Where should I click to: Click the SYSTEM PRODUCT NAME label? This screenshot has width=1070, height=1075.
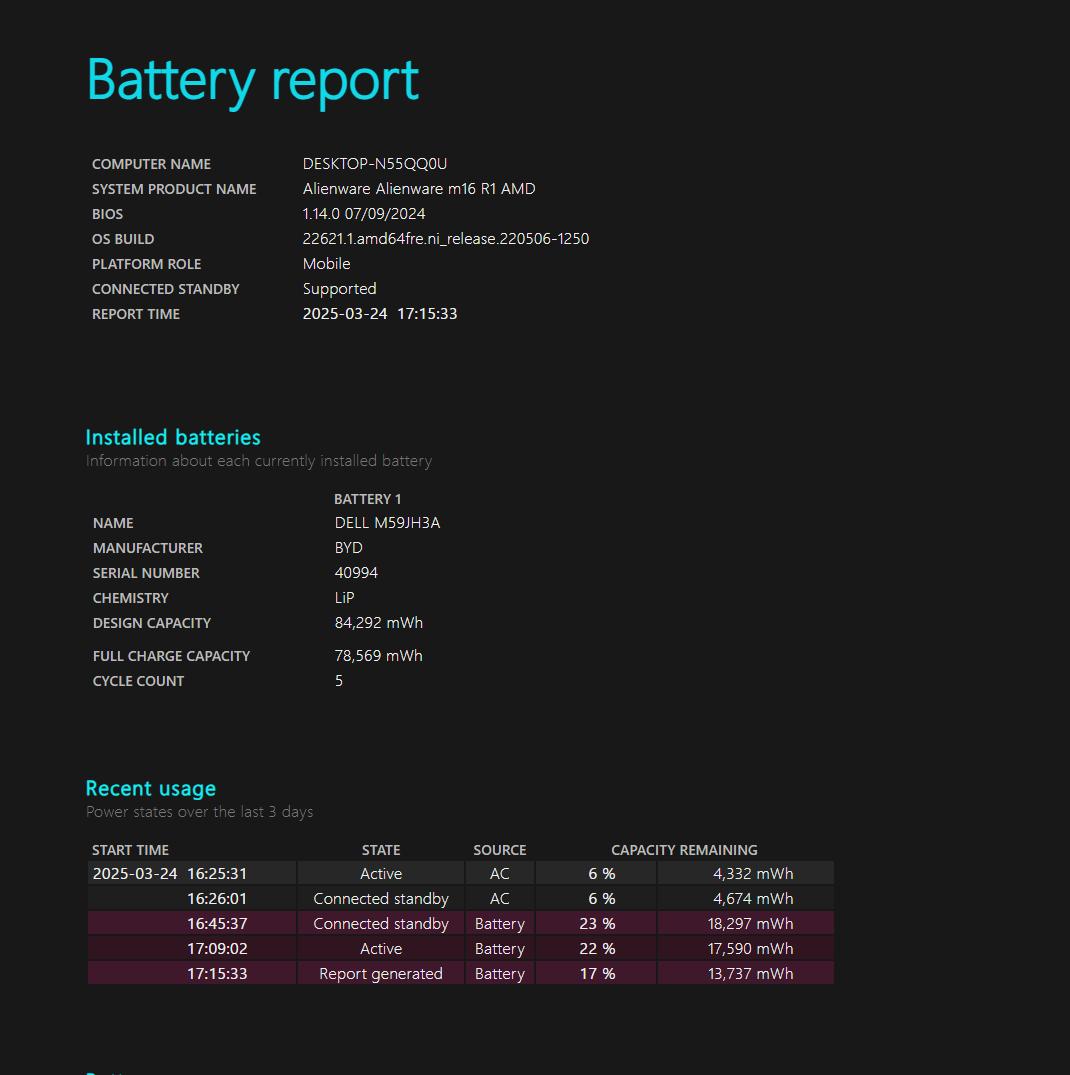(x=174, y=189)
